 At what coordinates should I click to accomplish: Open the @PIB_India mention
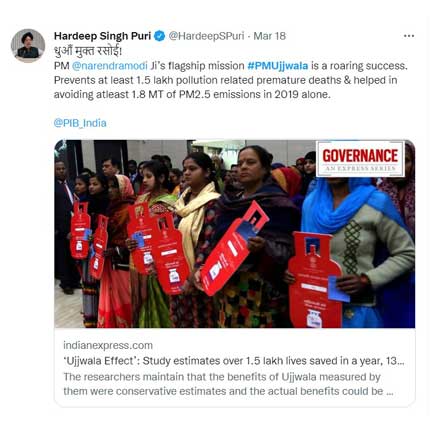(80, 123)
